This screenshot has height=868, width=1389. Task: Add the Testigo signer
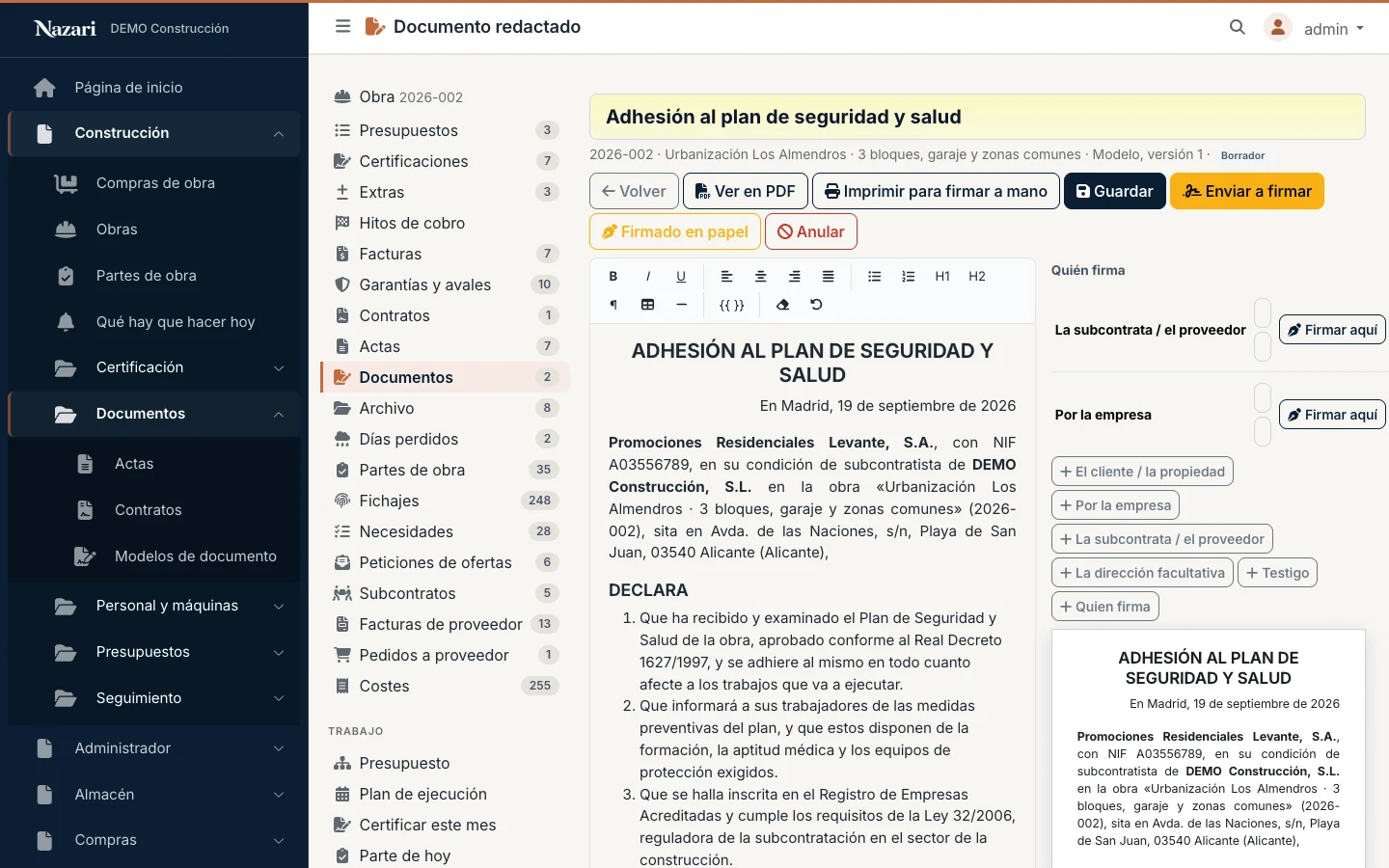coord(1277,573)
